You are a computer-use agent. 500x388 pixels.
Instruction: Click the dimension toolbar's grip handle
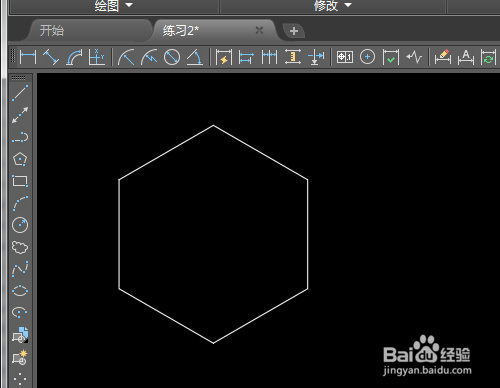pyautogui.click(x=13, y=56)
